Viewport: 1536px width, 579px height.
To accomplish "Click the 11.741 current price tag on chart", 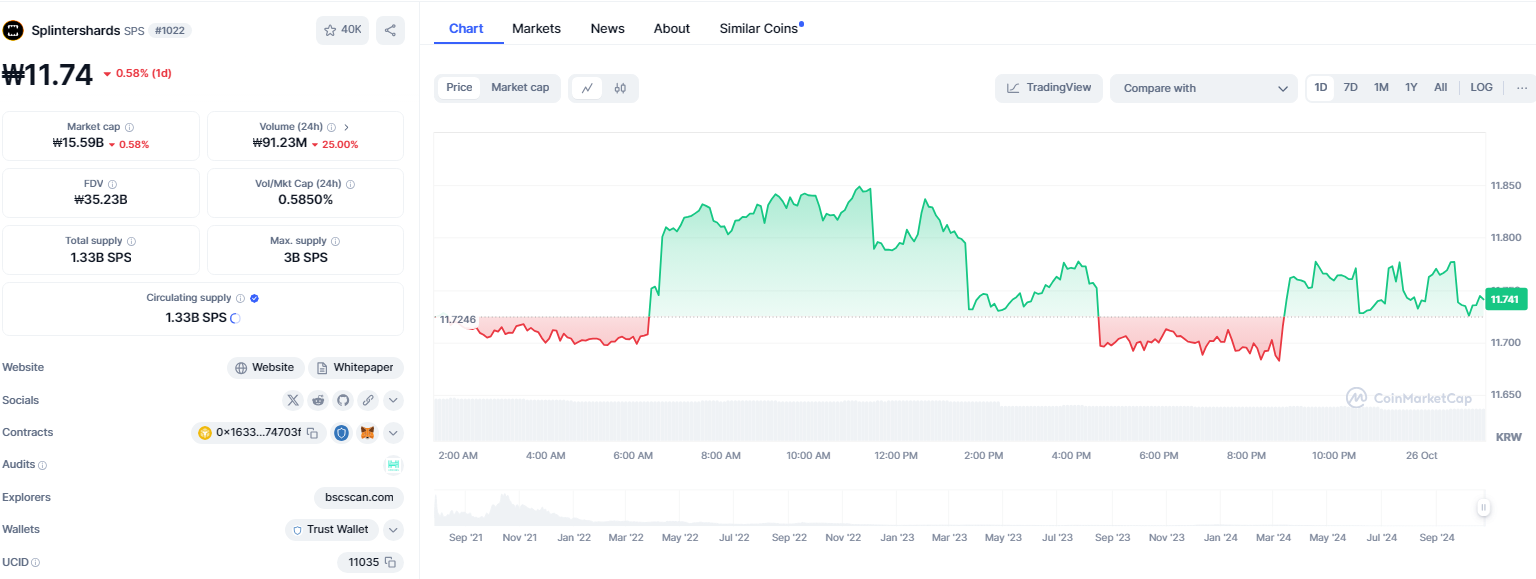I will 1504,299.
